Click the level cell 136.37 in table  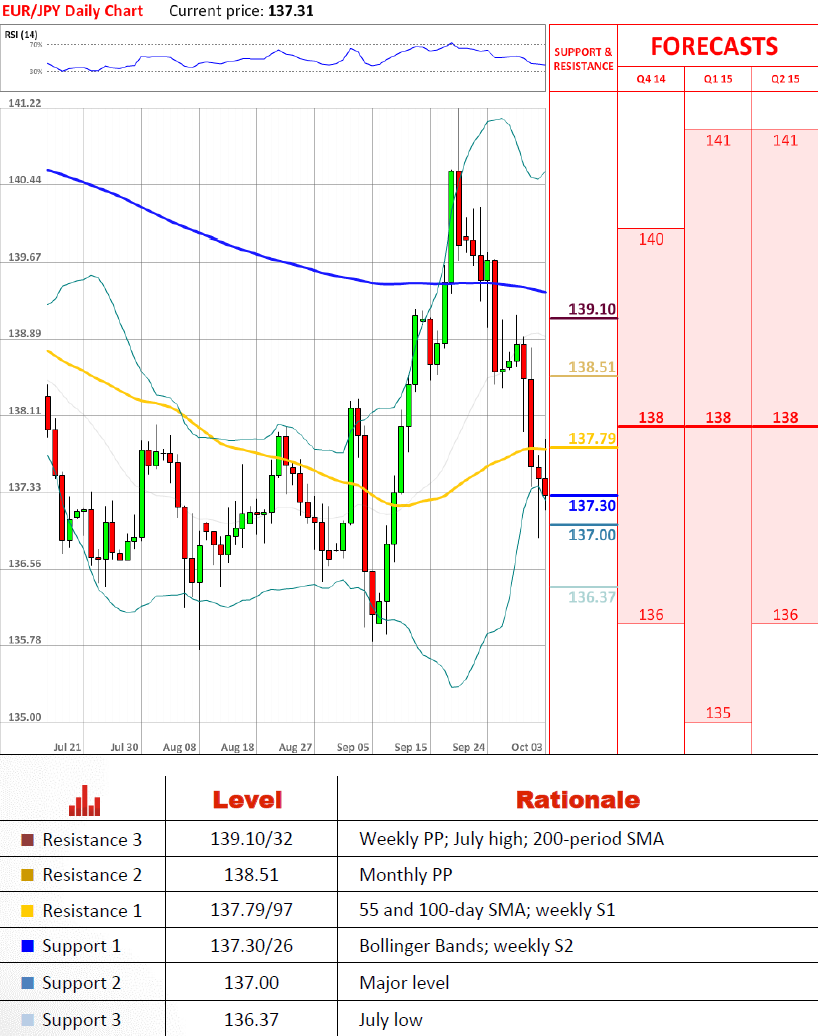click(251, 1019)
